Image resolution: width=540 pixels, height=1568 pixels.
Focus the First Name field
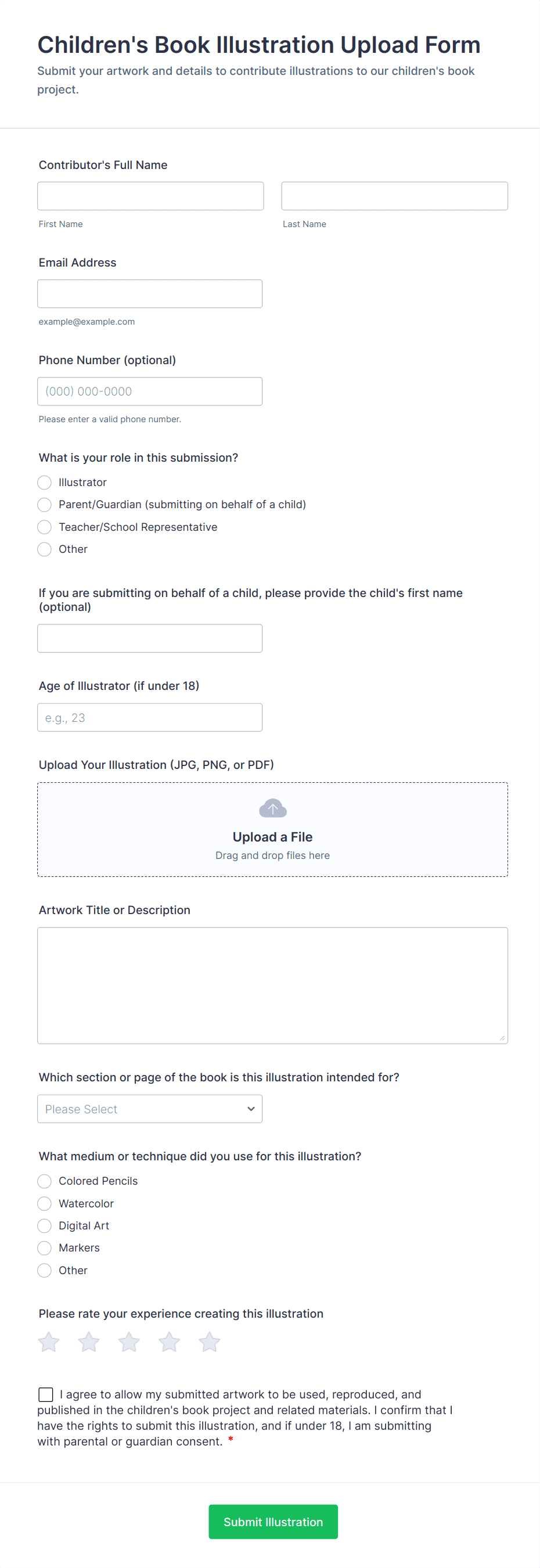pyautogui.click(x=150, y=196)
